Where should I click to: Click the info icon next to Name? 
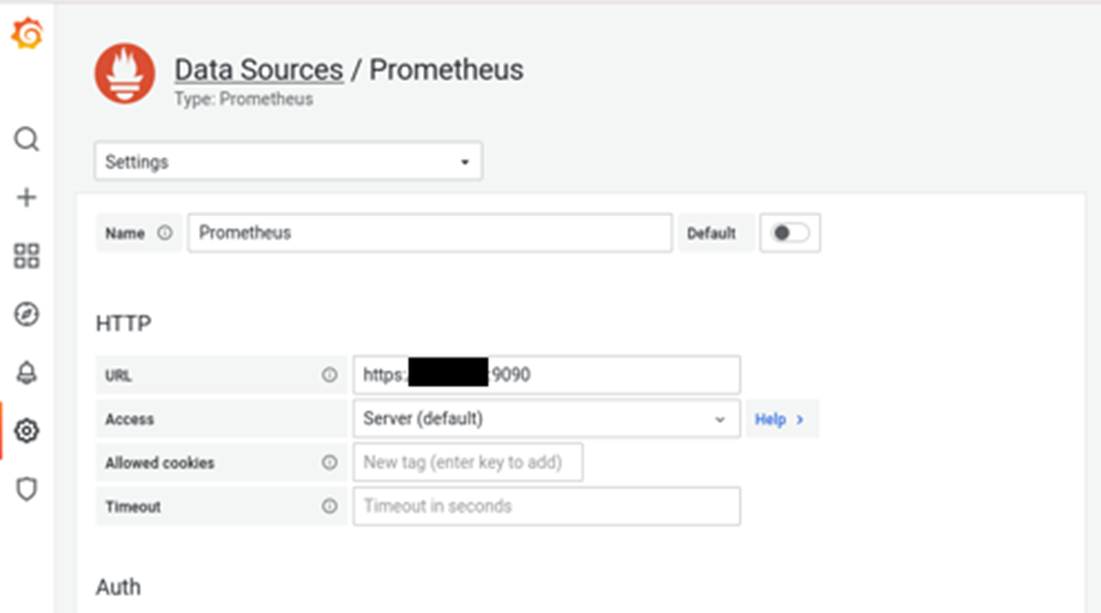(165, 233)
